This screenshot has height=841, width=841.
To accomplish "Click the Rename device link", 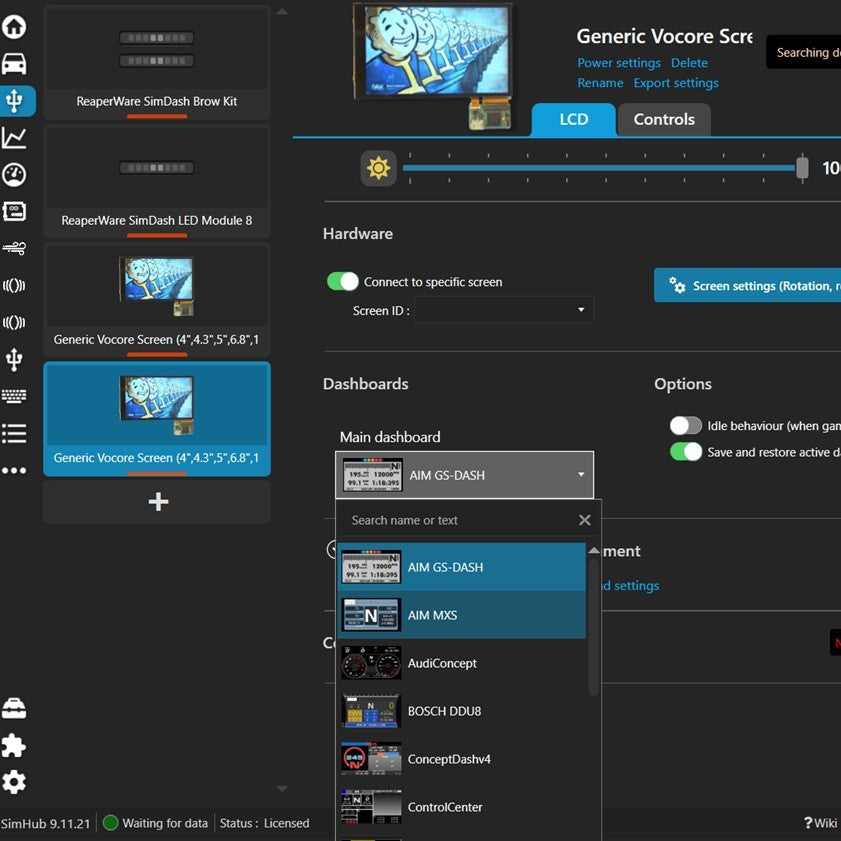I will click(x=600, y=83).
